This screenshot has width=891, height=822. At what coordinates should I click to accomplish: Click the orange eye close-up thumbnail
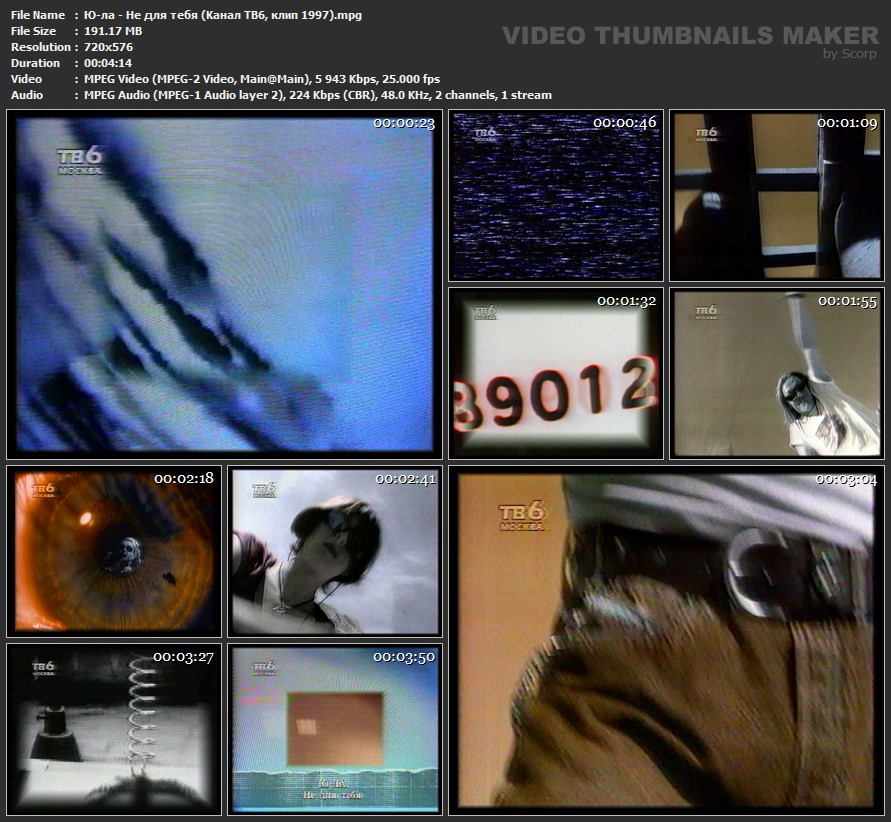coord(115,551)
